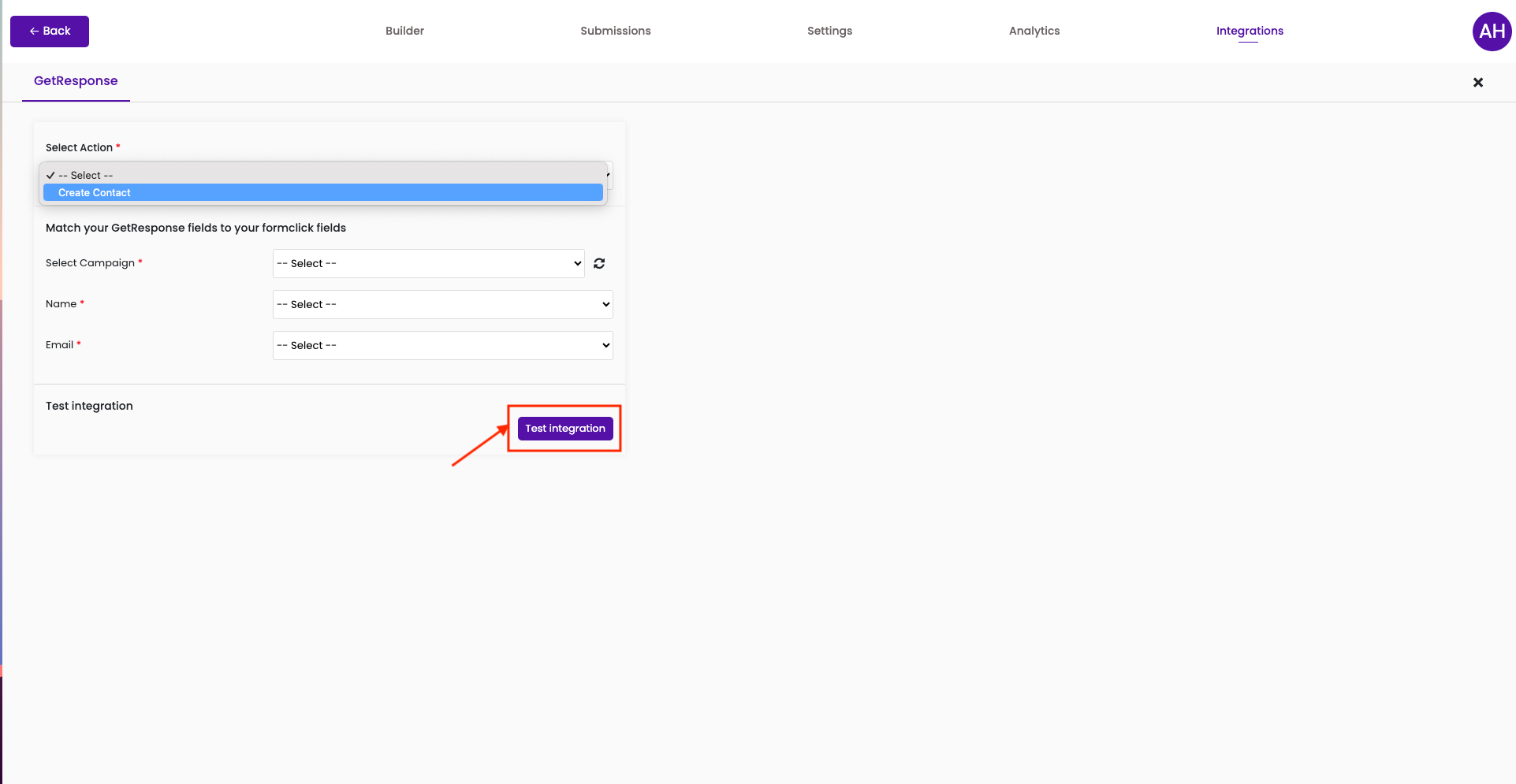Click the Test integration button
Screen dimensions: 1516x784
click(565, 429)
